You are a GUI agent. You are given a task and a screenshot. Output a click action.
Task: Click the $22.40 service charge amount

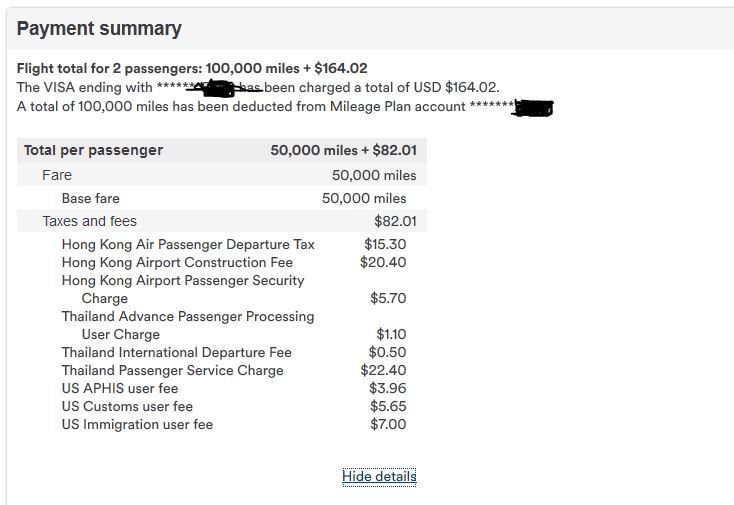pyautogui.click(x=383, y=370)
